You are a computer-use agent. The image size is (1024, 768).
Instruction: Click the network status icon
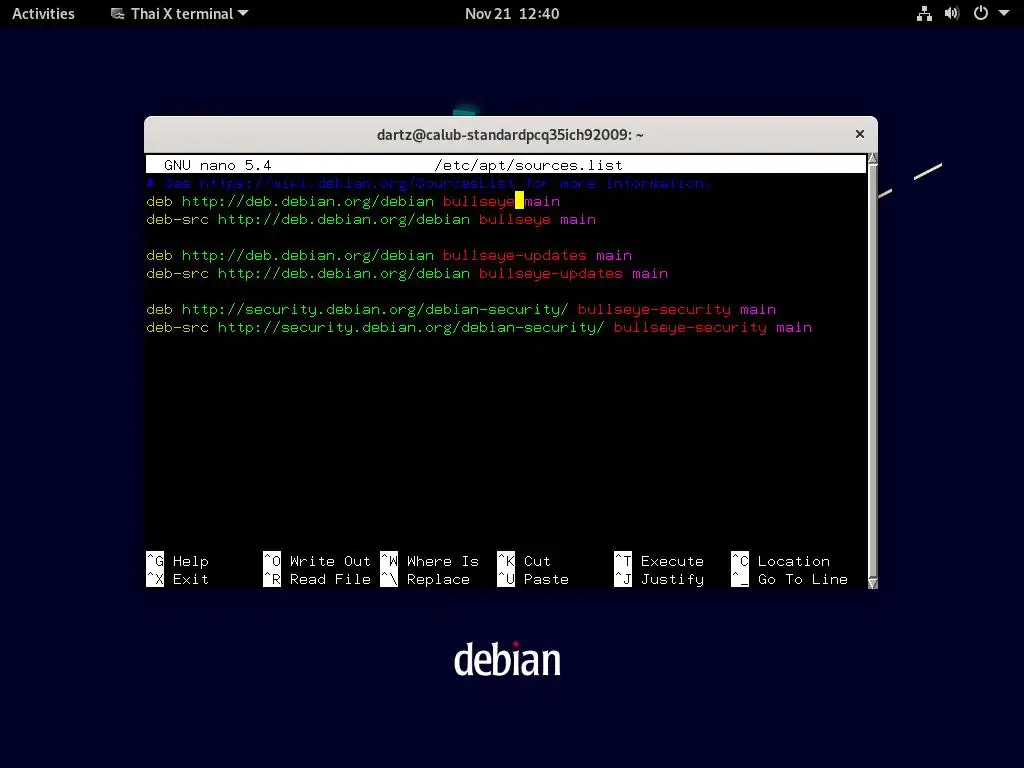point(924,14)
